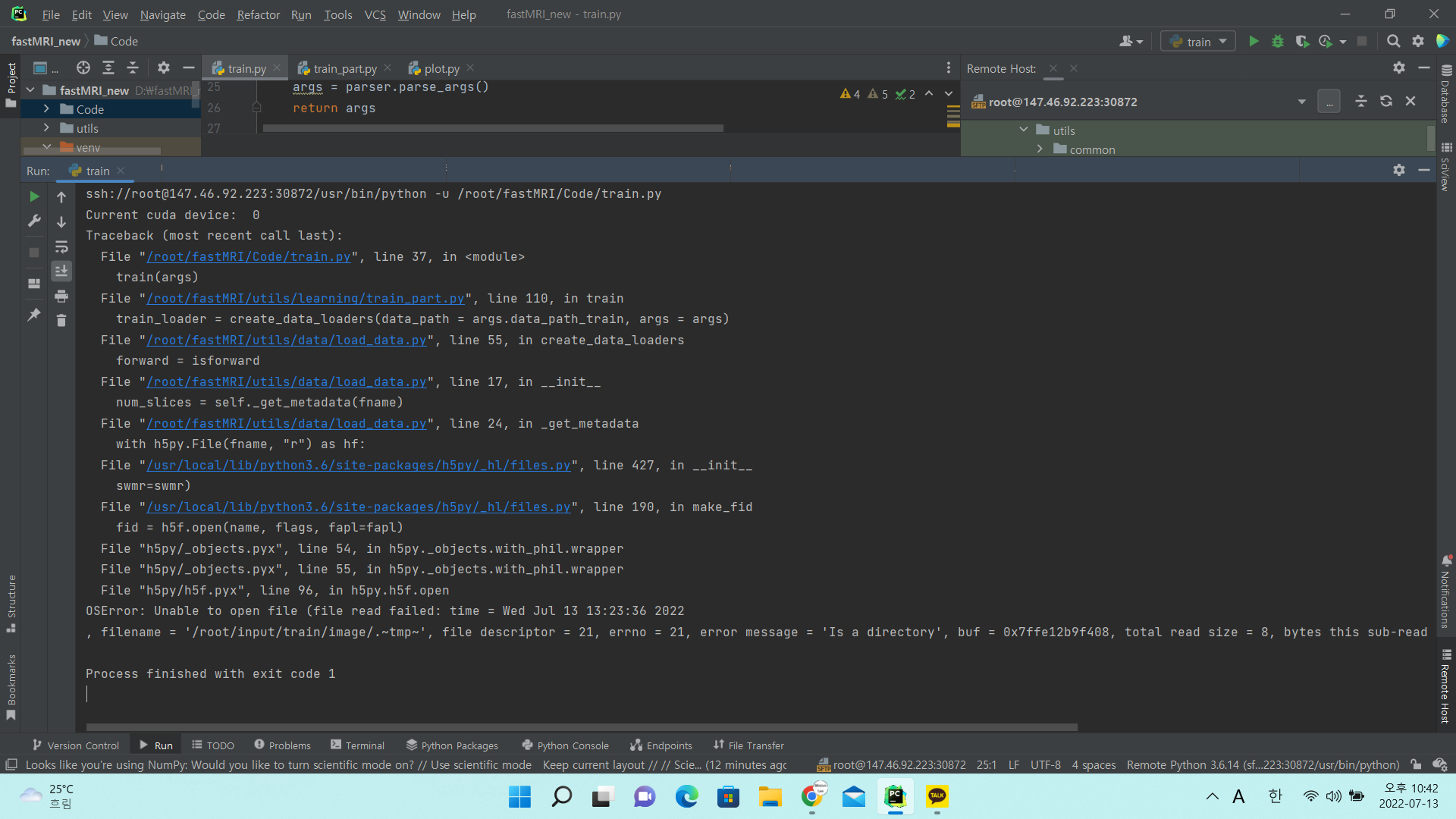The height and width of the screenshot is (819, 1456).
Task: Open Remote Host panel settings gear
Action: click(x=1399, y=67)
